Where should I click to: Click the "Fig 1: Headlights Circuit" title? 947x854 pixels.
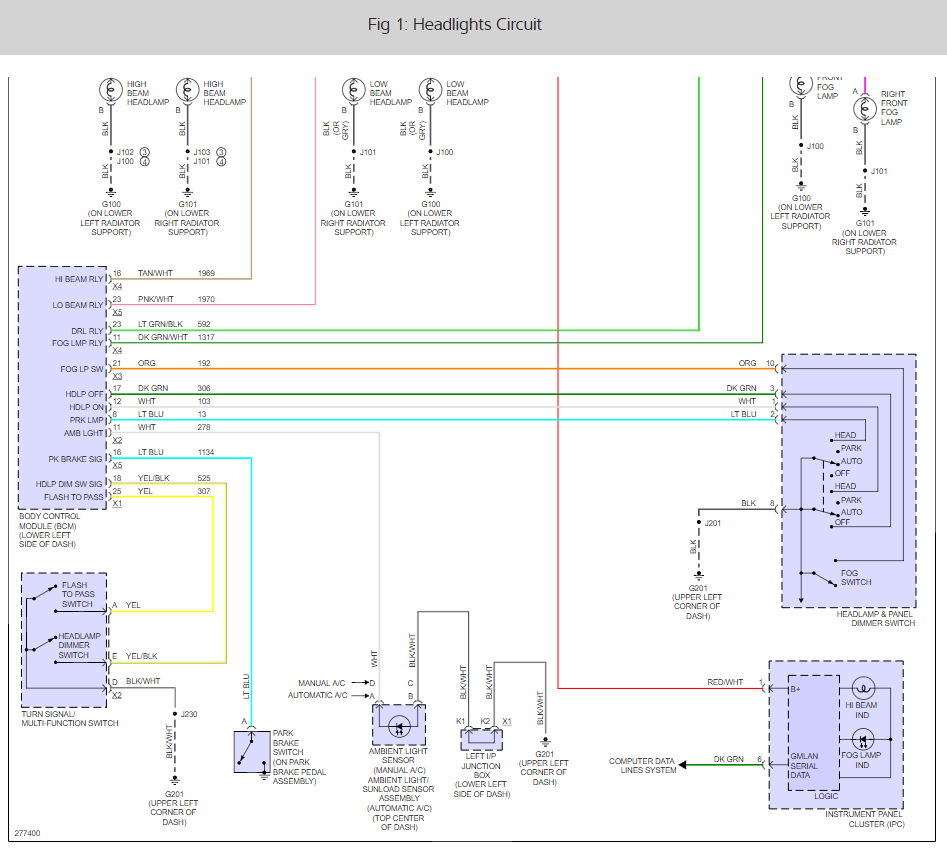tap(454, 25)
